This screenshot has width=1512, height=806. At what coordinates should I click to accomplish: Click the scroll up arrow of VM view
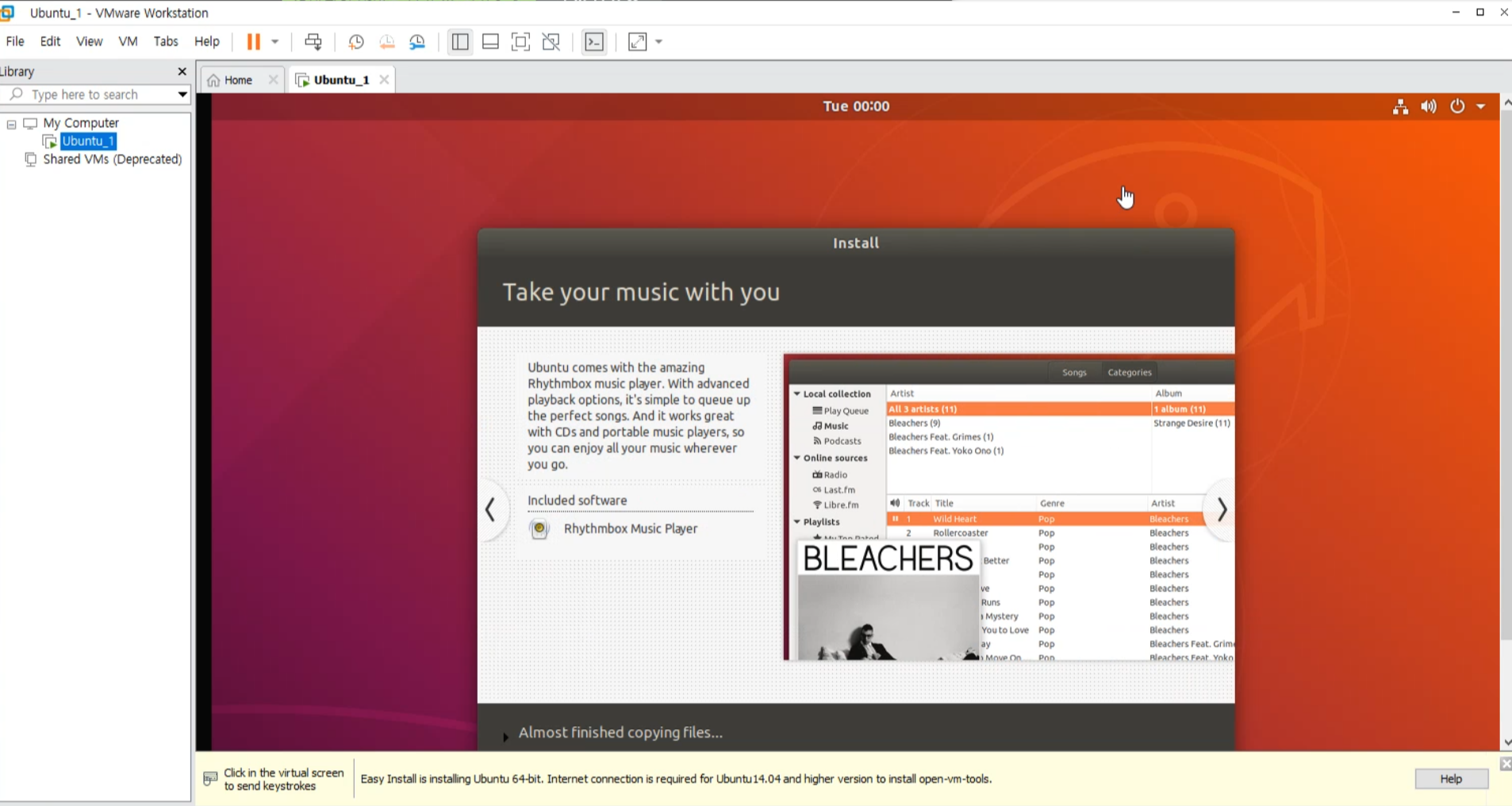coord(1506,102)
